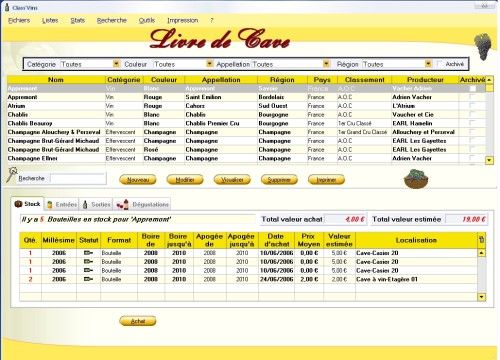
Task: Expand the Région dropdown
Action: 428,63
